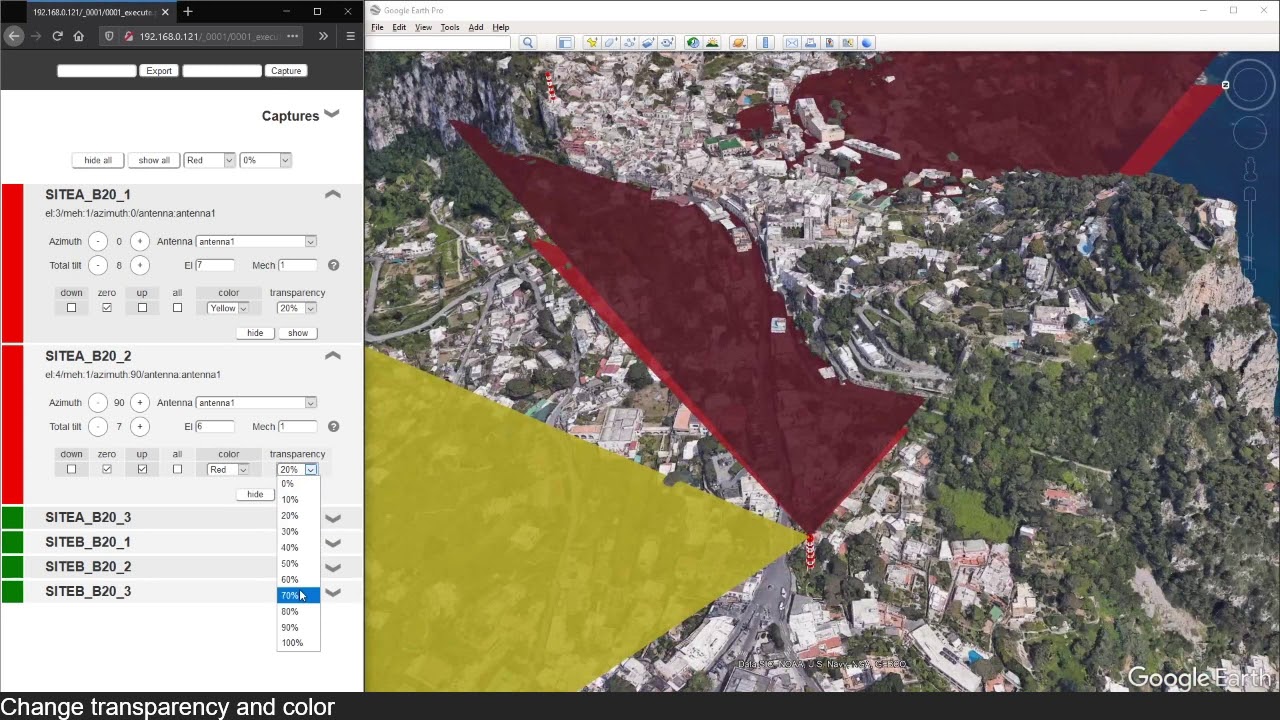The image size is (1280, 720).
Task: Click the blue Earth globe toolbar icon
Action: 867,42
